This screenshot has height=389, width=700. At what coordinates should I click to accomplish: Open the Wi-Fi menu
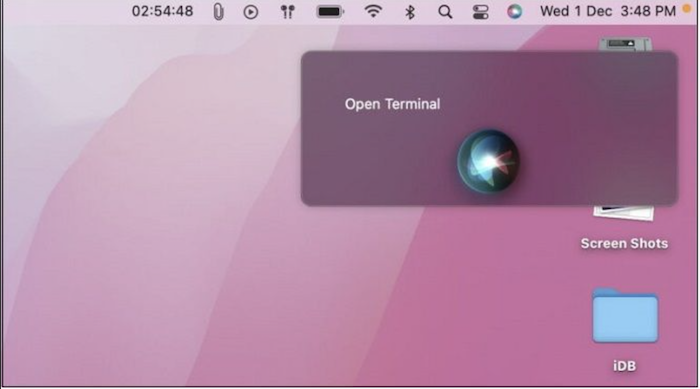[x=373, y=11]
